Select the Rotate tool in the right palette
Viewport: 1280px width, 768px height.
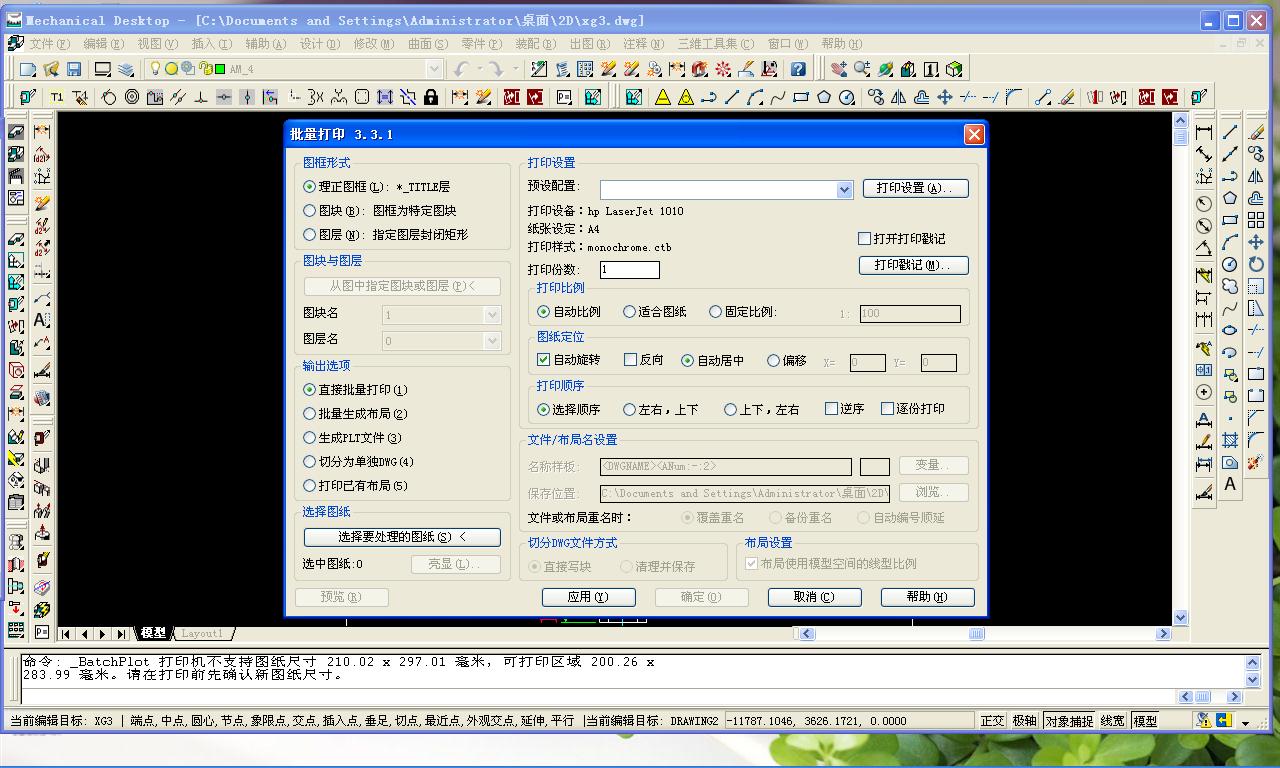click(x=1256, y=264)
